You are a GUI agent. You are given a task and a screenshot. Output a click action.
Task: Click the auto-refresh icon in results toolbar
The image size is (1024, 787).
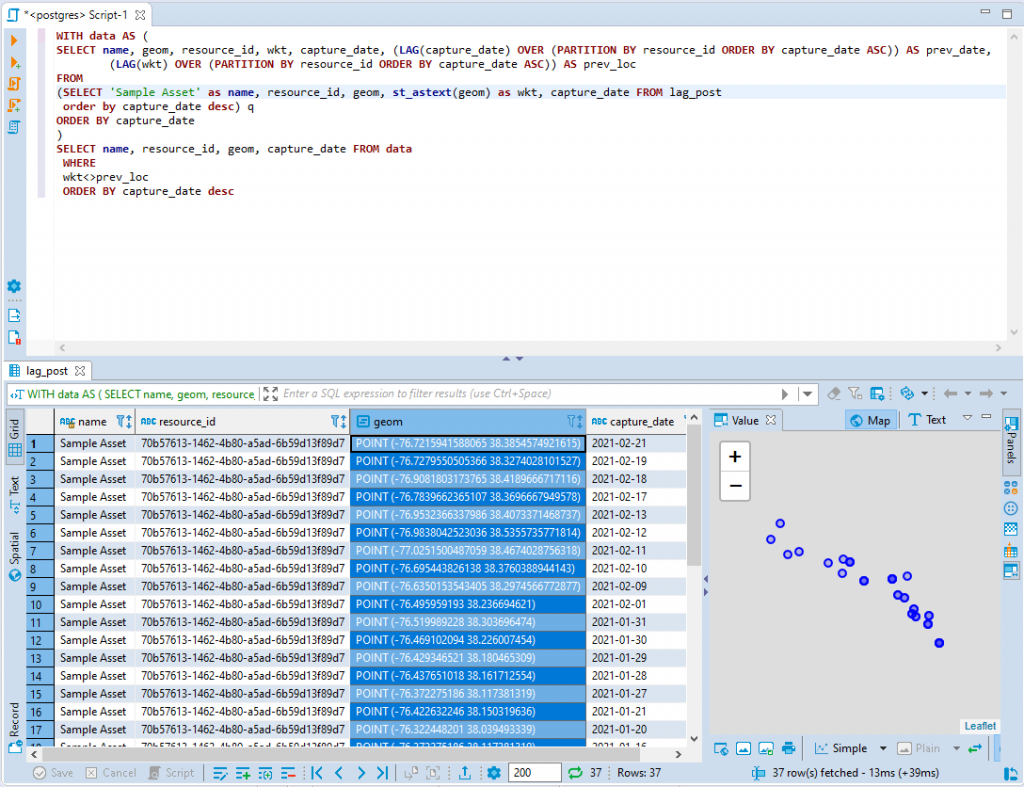[x=907, y=393]
